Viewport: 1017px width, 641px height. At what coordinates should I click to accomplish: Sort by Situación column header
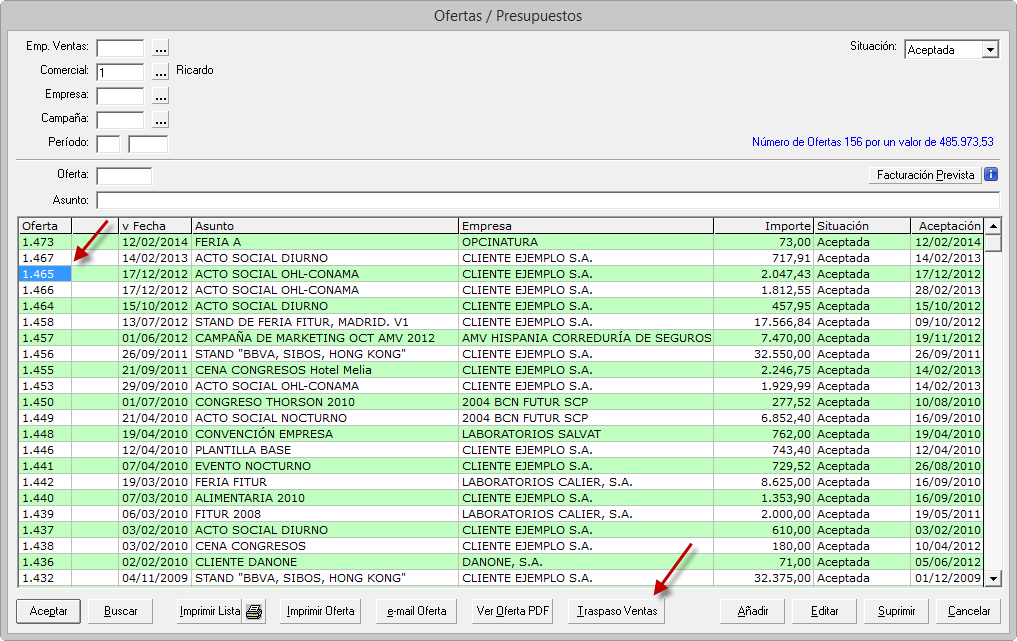click(862, 226)
